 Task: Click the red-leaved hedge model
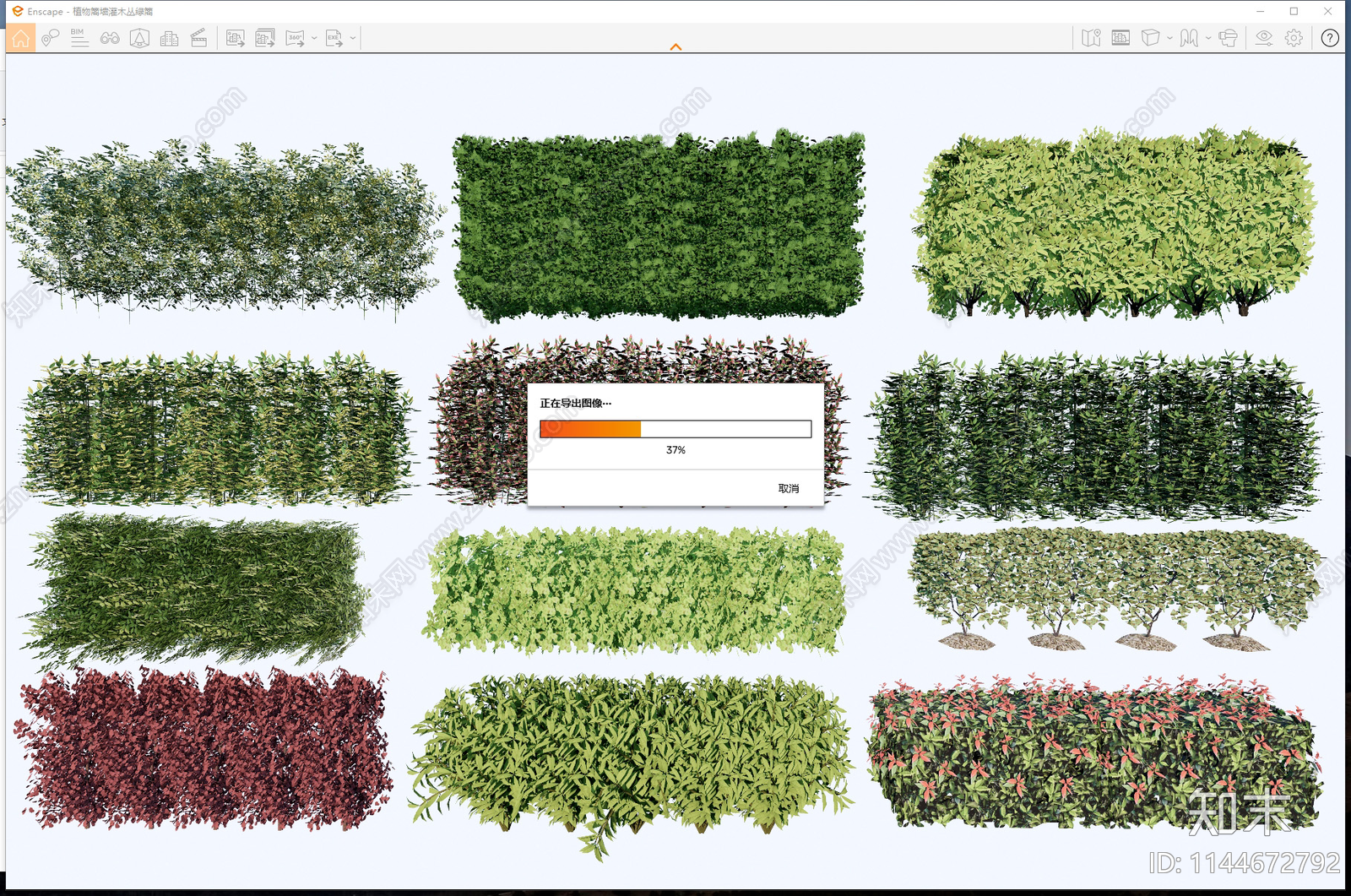[x=203, y=748]
